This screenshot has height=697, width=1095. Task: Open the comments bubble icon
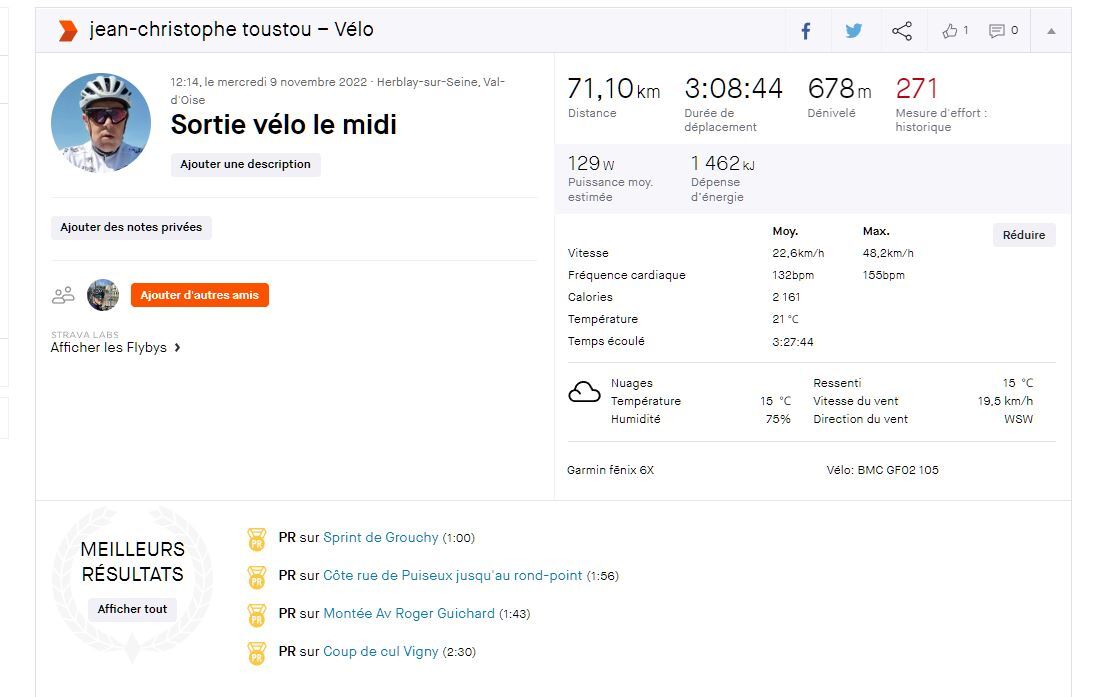tap(997, 31)
